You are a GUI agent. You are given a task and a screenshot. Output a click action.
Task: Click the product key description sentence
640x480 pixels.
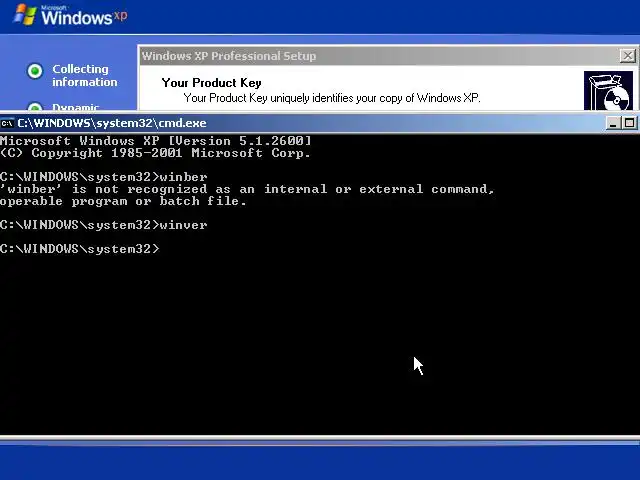[332, 98]
